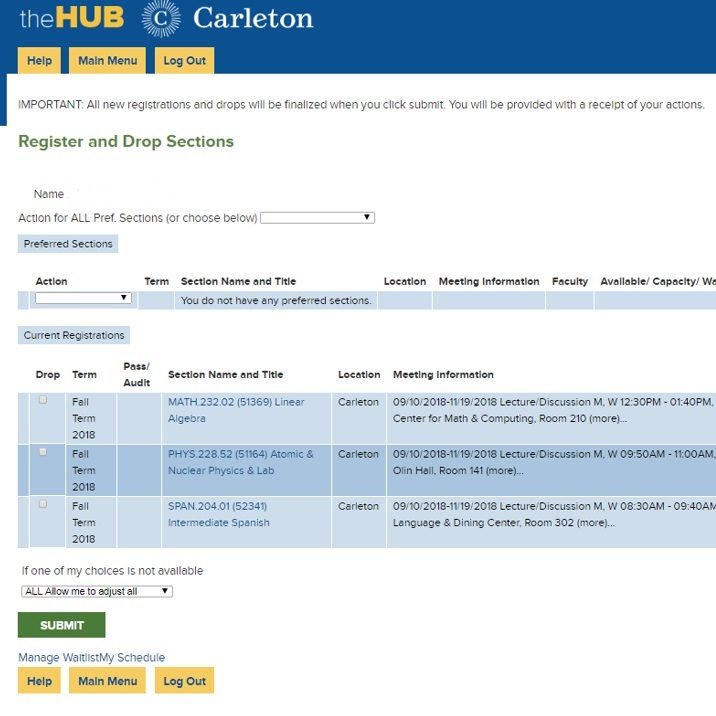
Task: Click 'Register and Drop Sections' page title
Action: pos(126,142)
